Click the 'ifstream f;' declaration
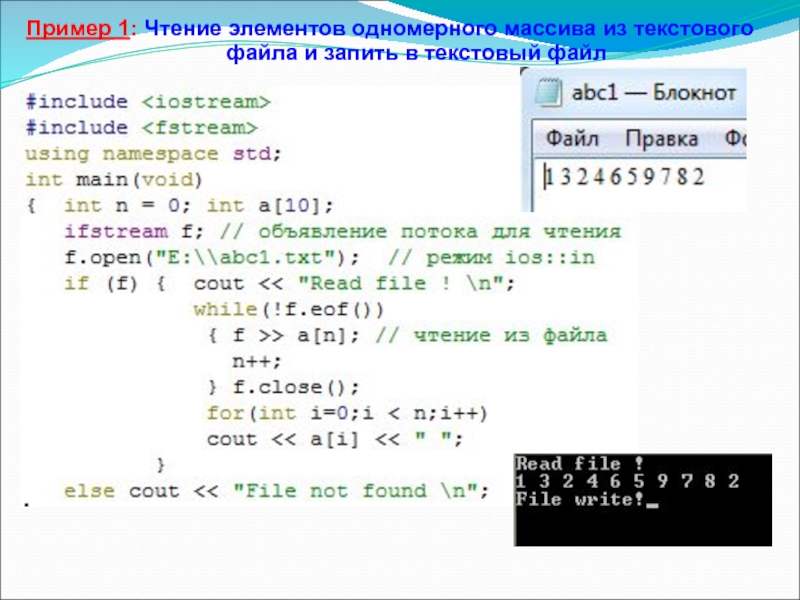 coord(134,232)
